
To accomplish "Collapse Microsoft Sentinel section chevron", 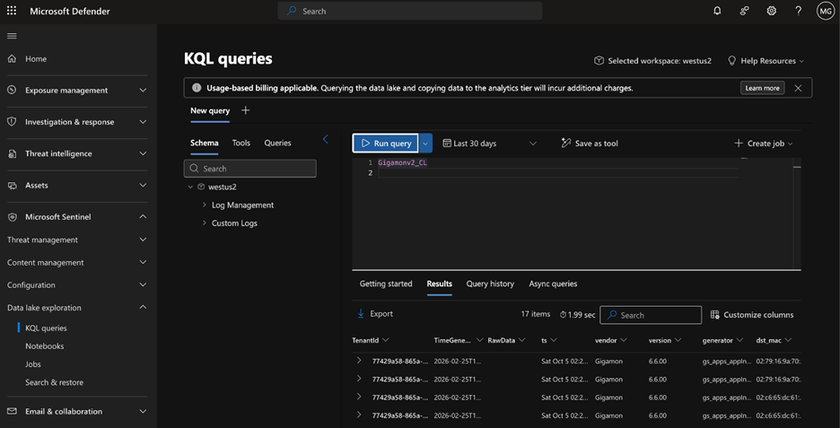I will pyautogui.click(x=142, y=217).
